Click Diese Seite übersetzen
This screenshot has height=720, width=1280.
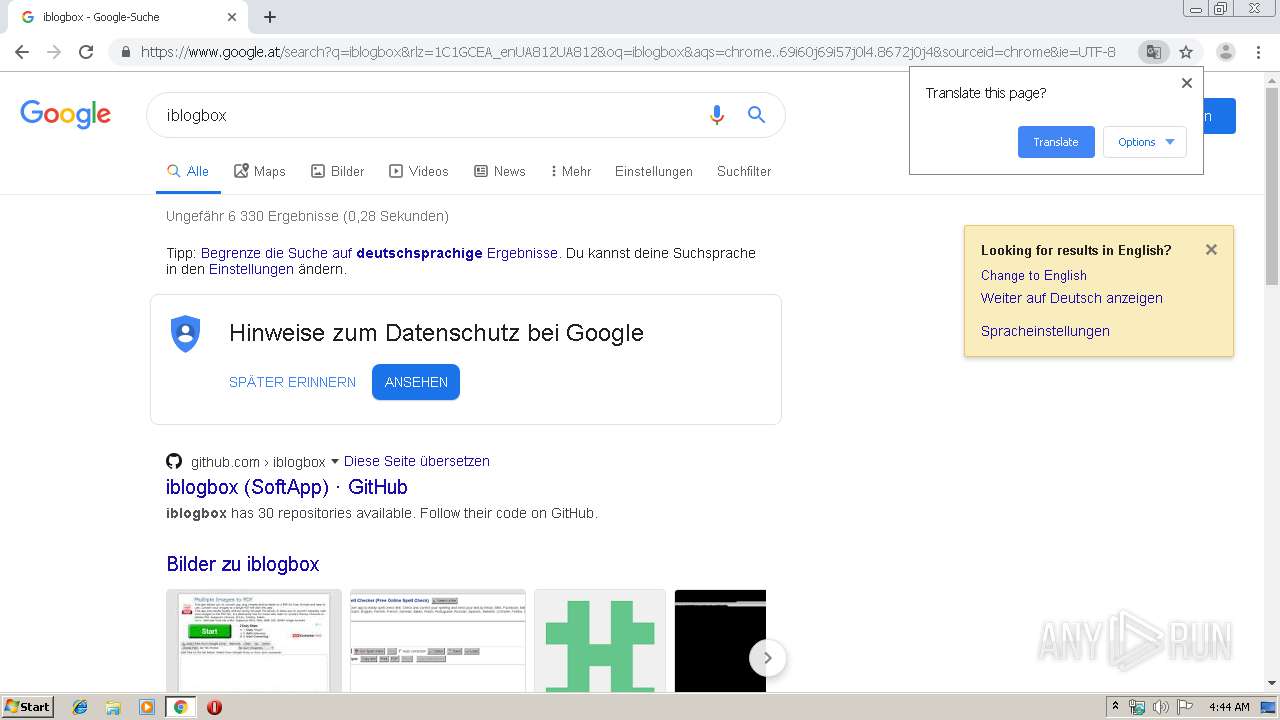coord(417,461)
